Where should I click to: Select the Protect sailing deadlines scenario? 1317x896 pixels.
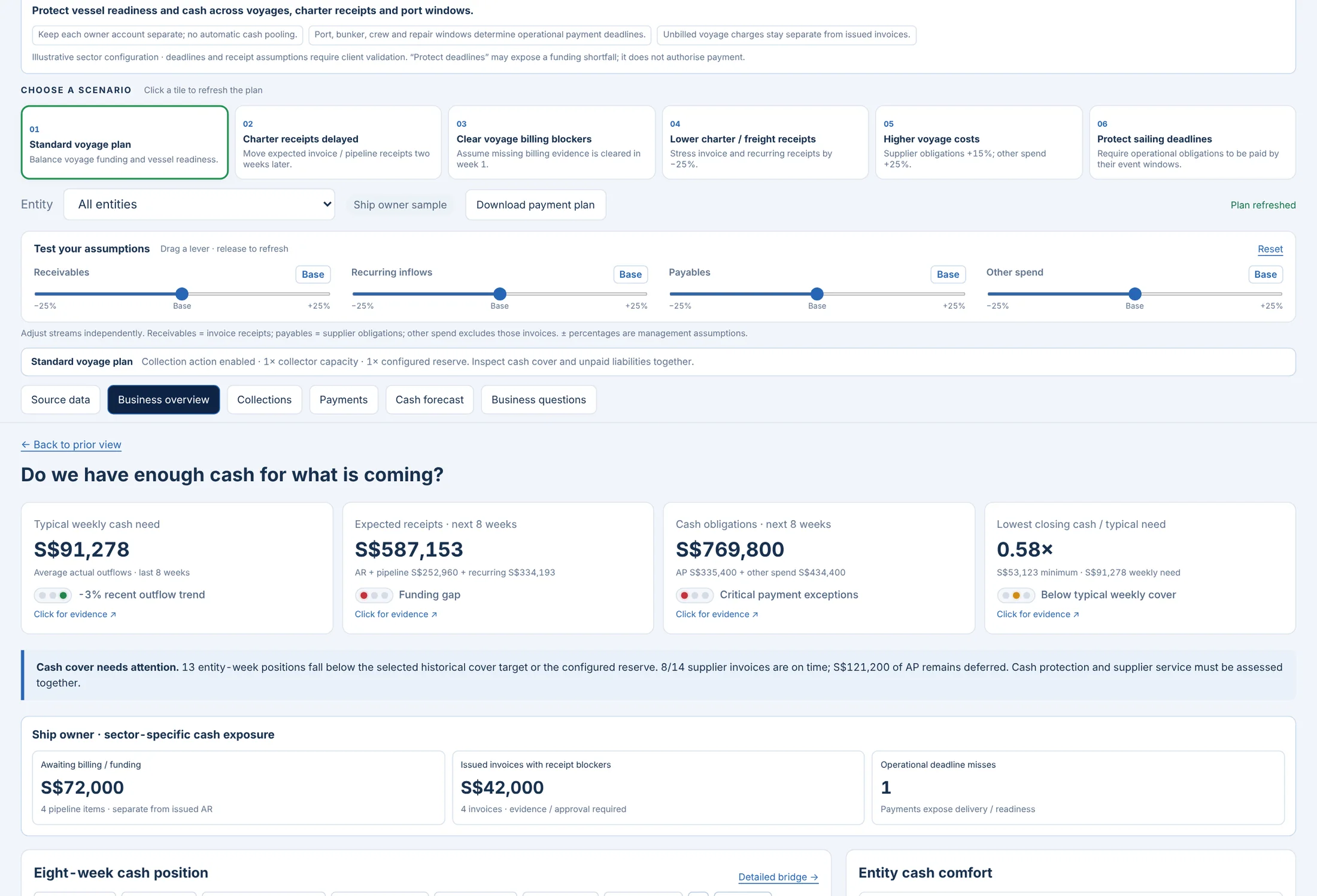1192,142
